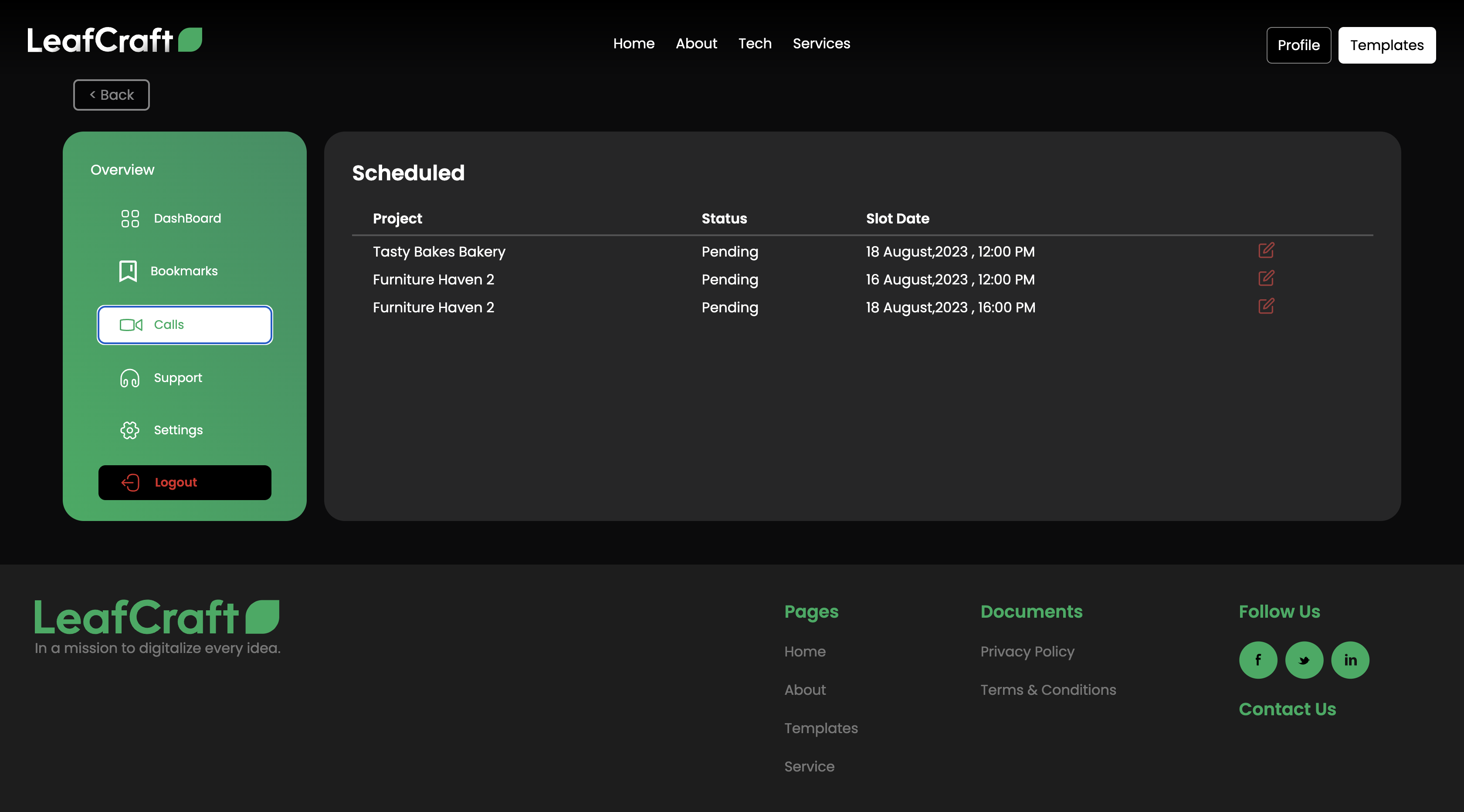Open the LinkedIn social icon

1350,660
